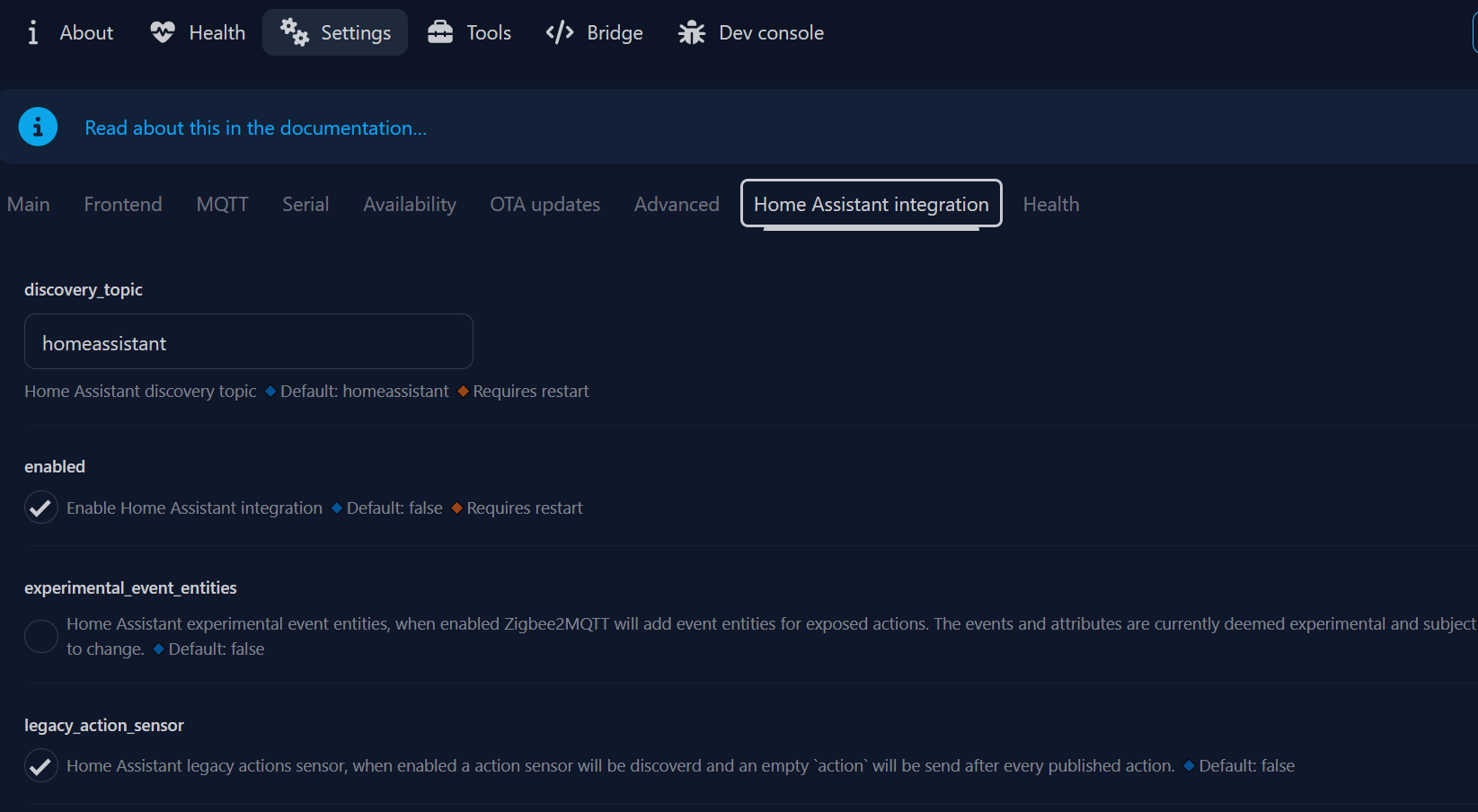
Task: Open the Serial settings tab
Action: pyautogui.click(x=305, y=204)
